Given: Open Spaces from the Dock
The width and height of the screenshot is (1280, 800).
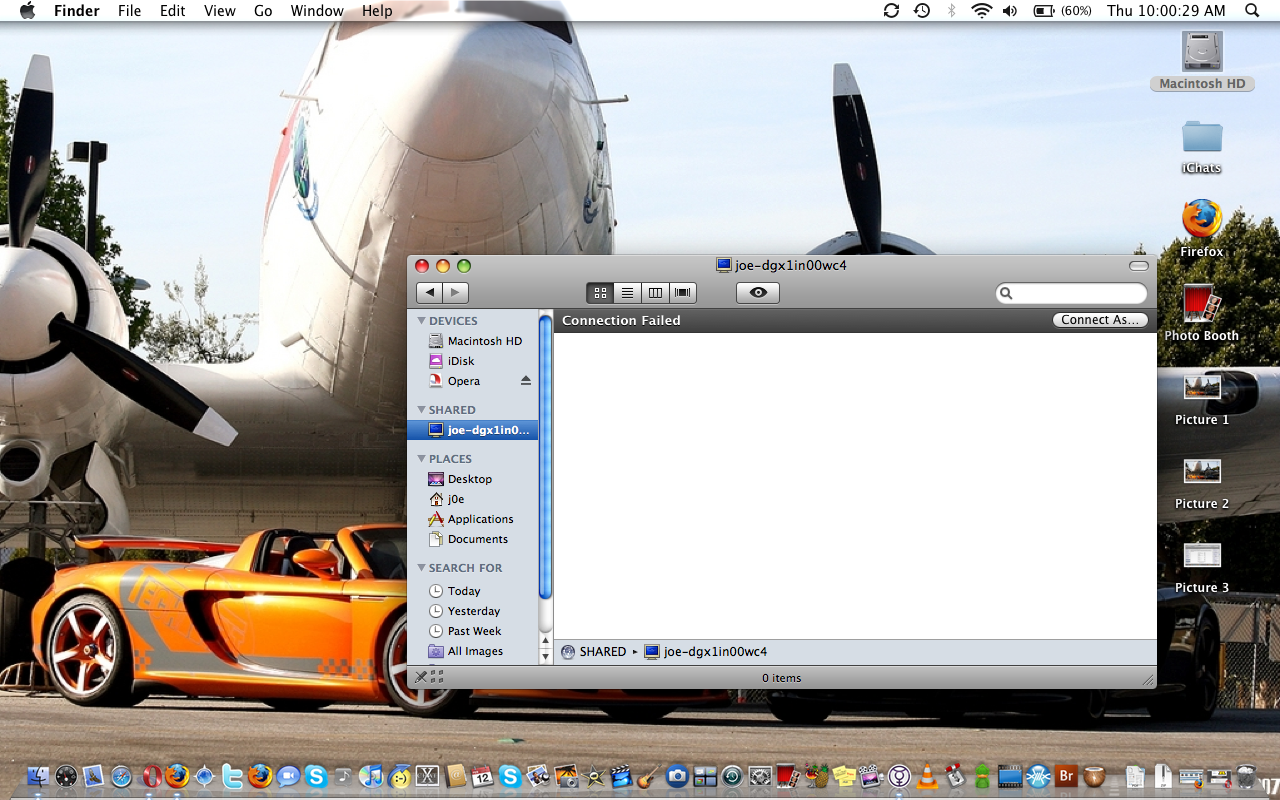Looking at the screenshot, I should pos(705,776).
